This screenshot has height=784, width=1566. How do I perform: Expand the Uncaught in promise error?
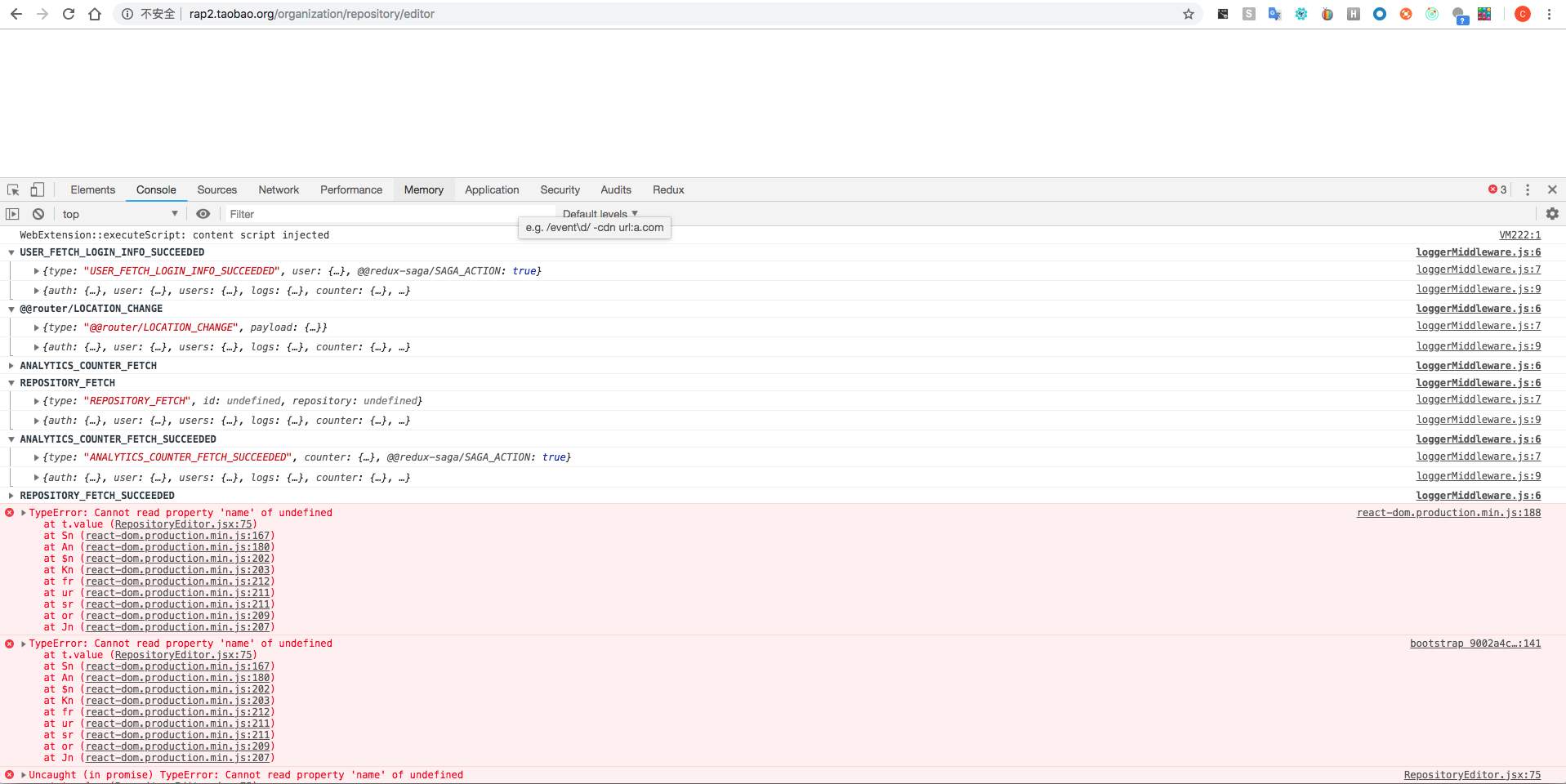pyautogui.click(x=24, y=775)
